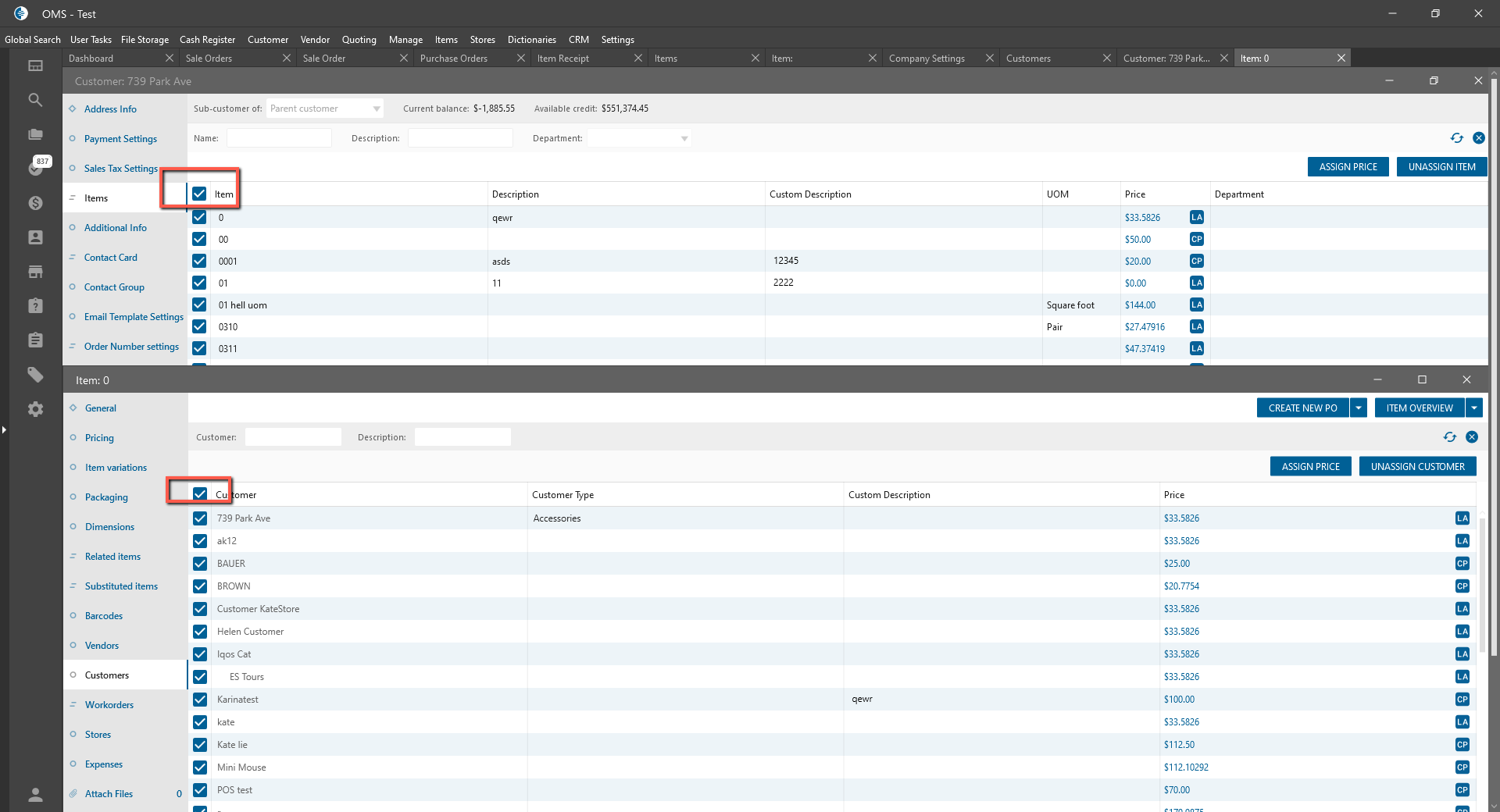
Task: Click the refresh icon in the Item customers filter row
Action: pyautogui.click(x=1450, y=437)
